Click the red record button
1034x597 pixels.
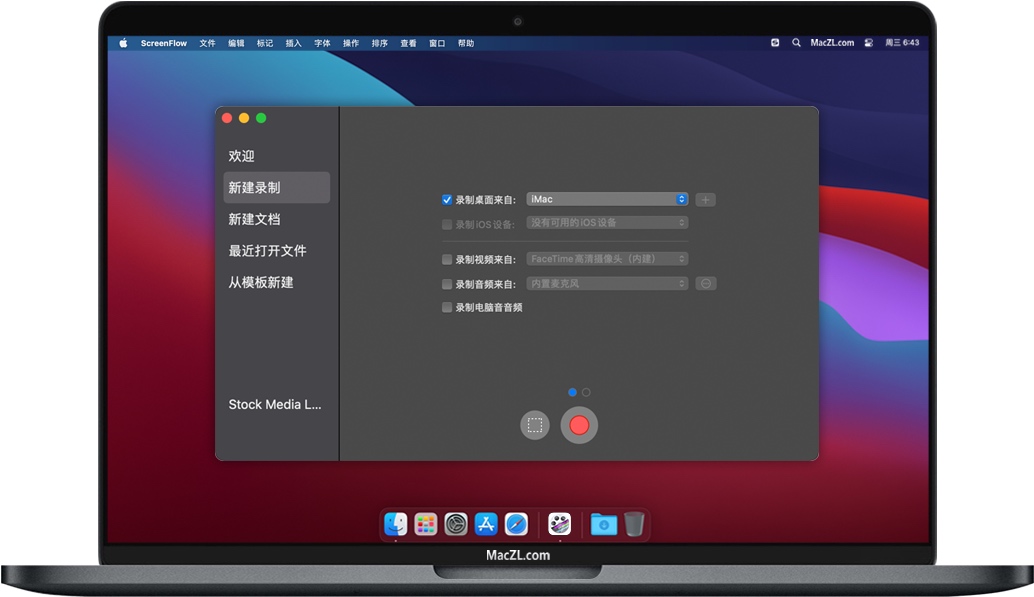point(579,425)
